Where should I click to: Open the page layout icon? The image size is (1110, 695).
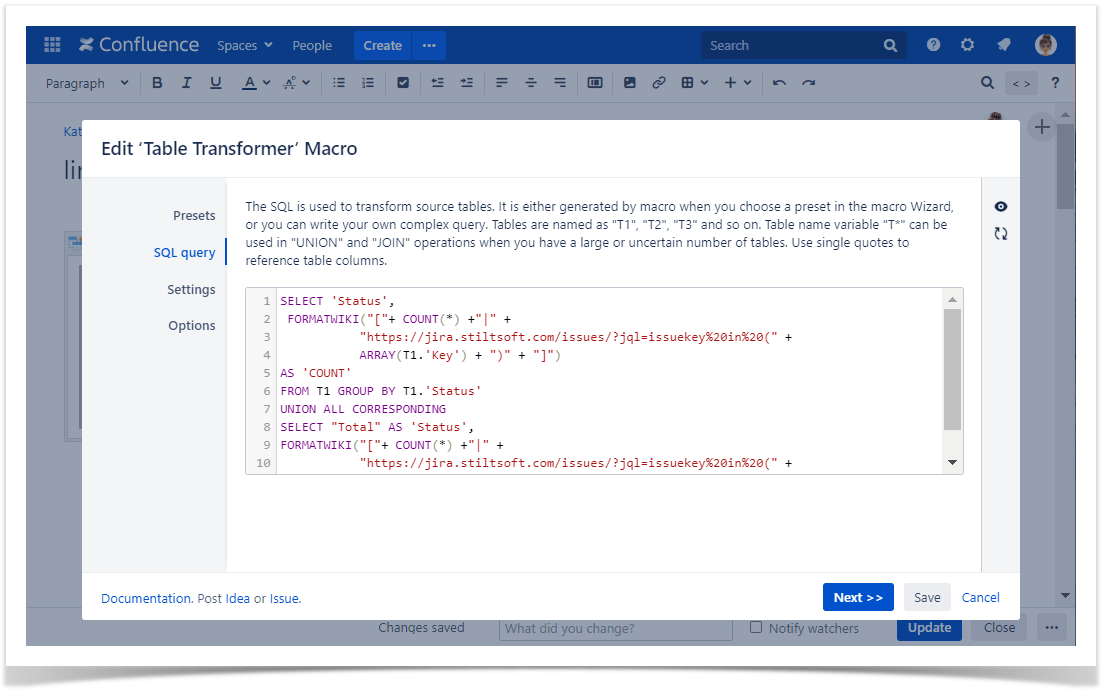(595, 83)
